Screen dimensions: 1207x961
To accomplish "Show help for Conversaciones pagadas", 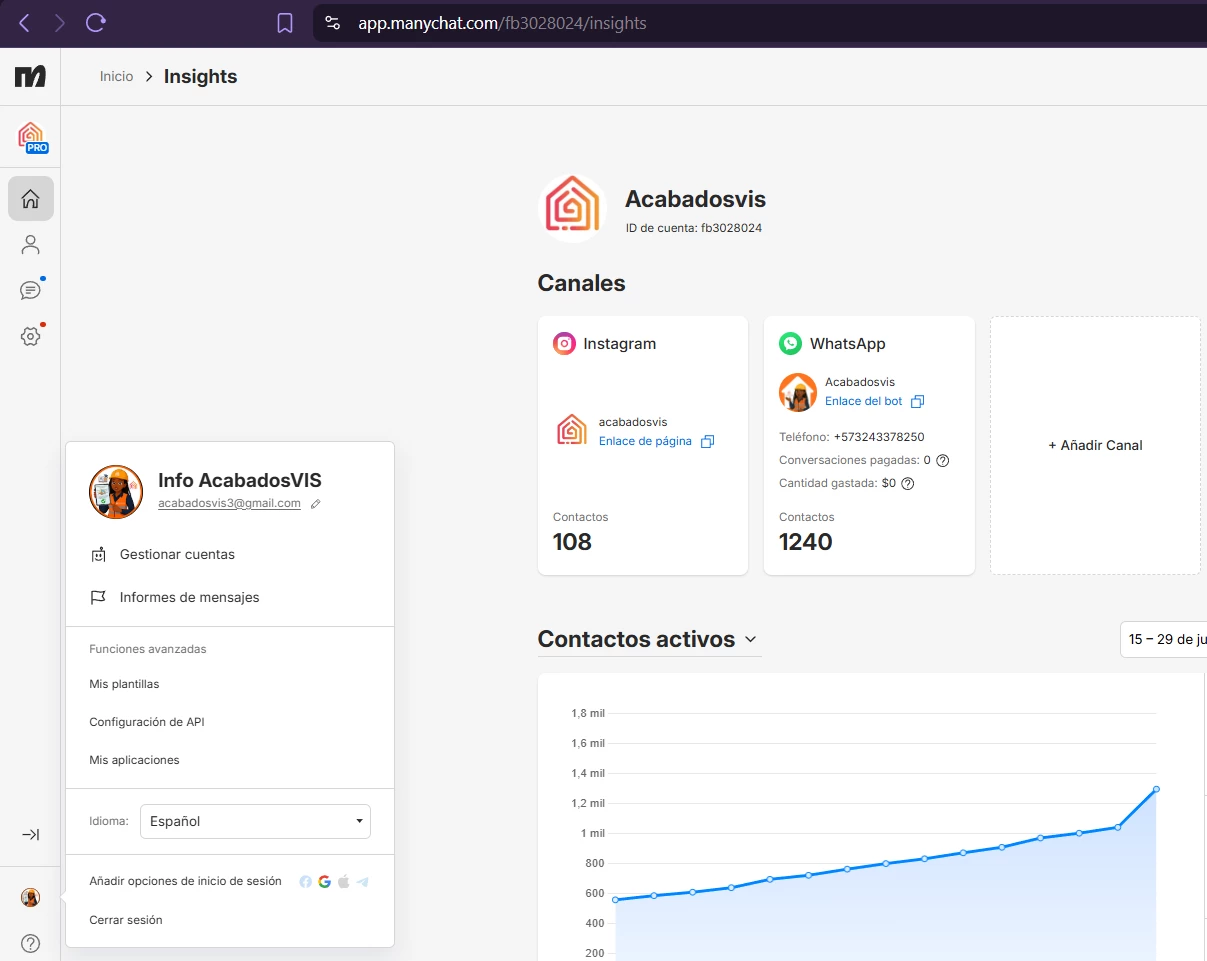I will (x=942, y=461).
